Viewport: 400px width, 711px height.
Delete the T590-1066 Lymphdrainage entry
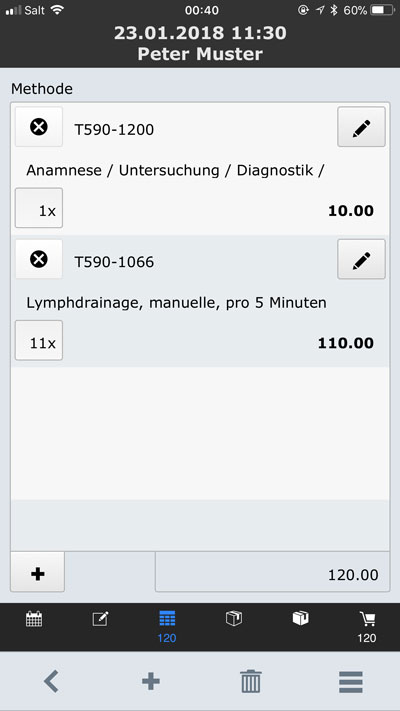39,259
